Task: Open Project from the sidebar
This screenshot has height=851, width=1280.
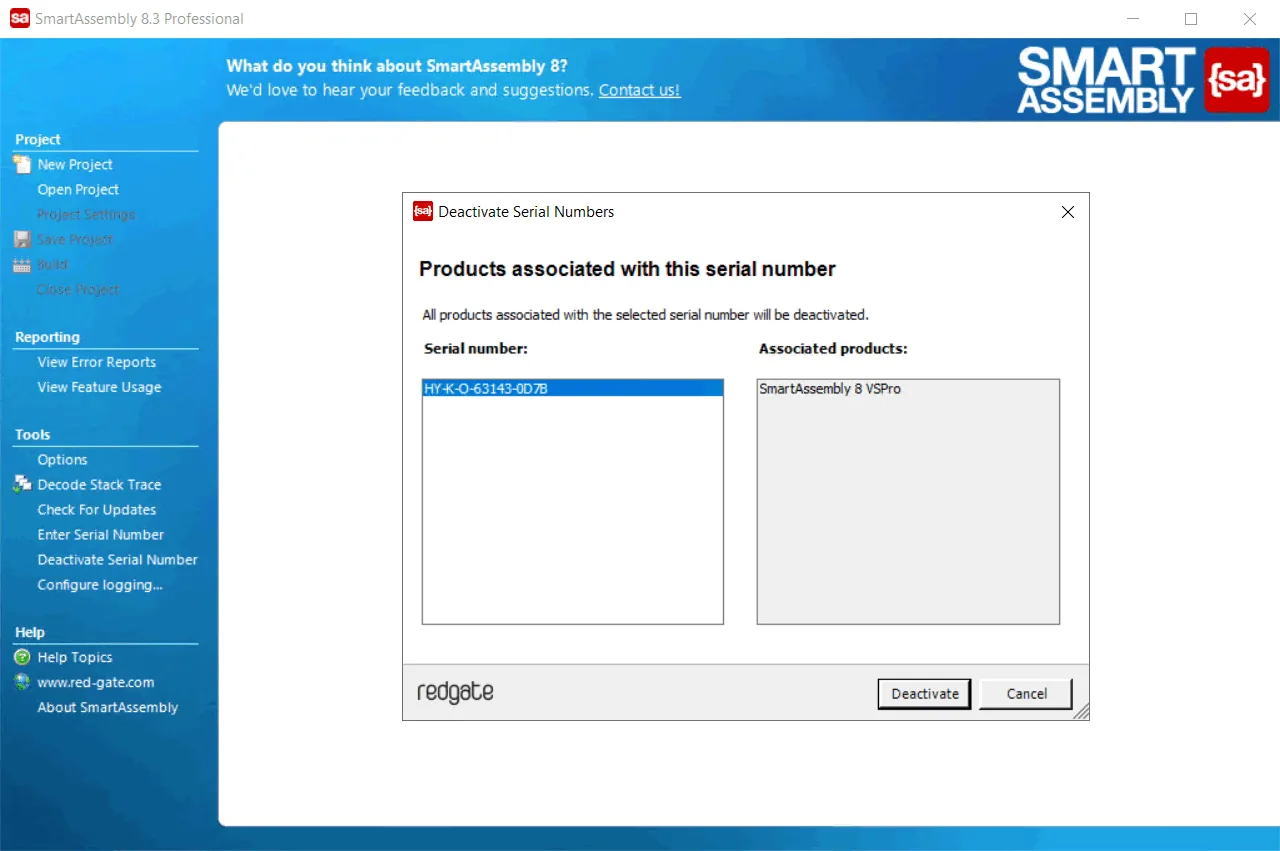Action: click(78, 189)
